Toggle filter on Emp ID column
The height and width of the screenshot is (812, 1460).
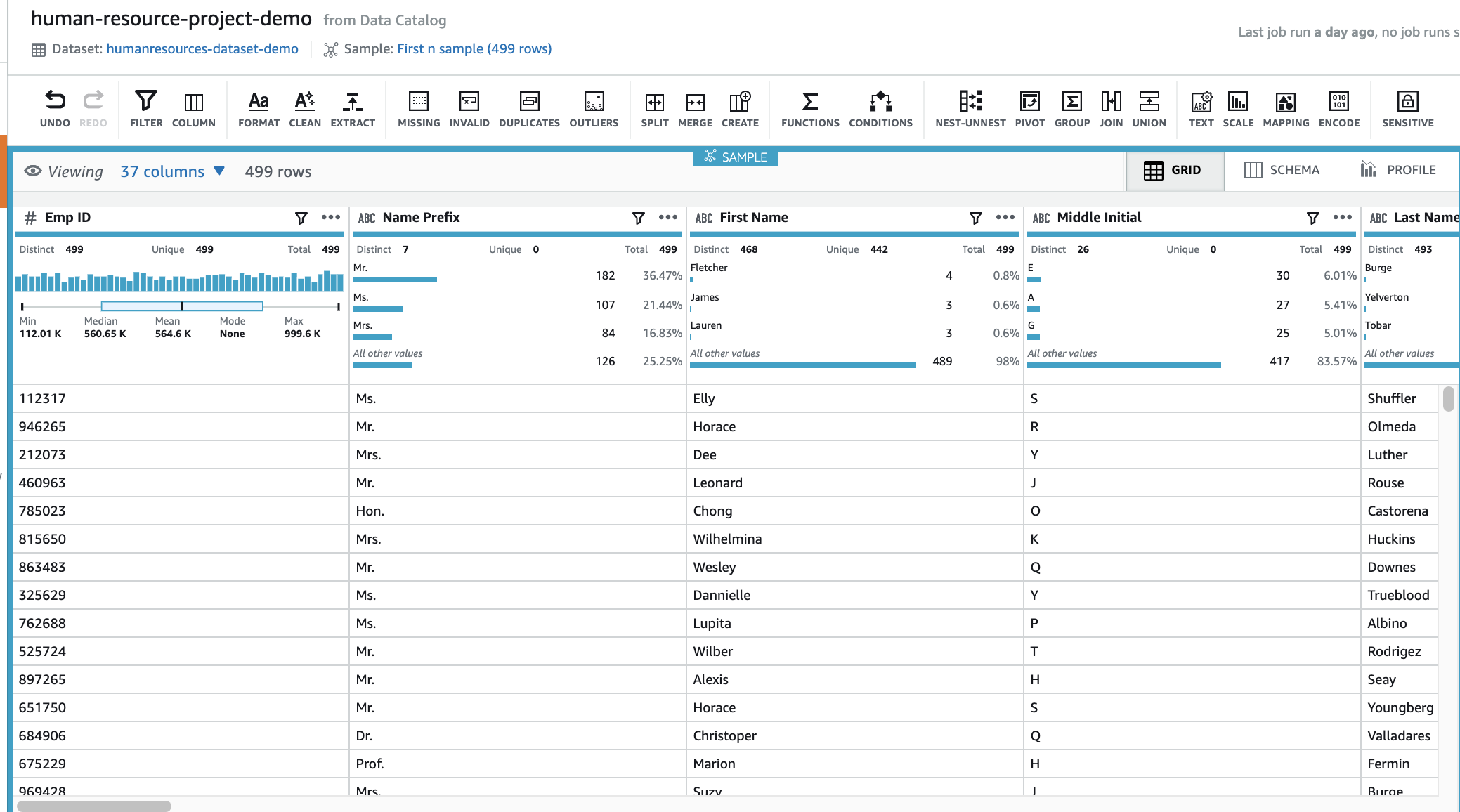pyautogui.click(x=301, y=218)
